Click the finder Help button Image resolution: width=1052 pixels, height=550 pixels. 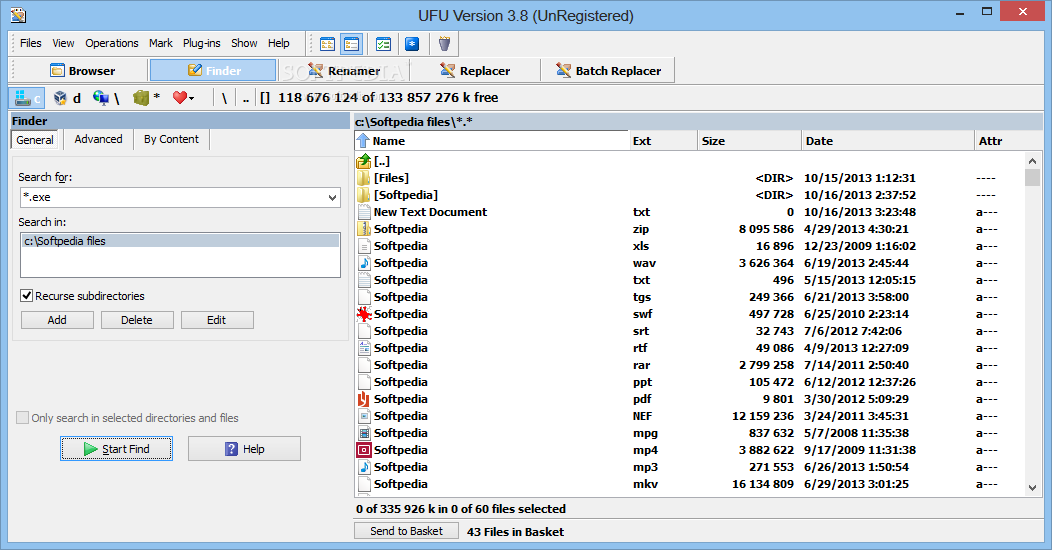click(x=244, y=449)
